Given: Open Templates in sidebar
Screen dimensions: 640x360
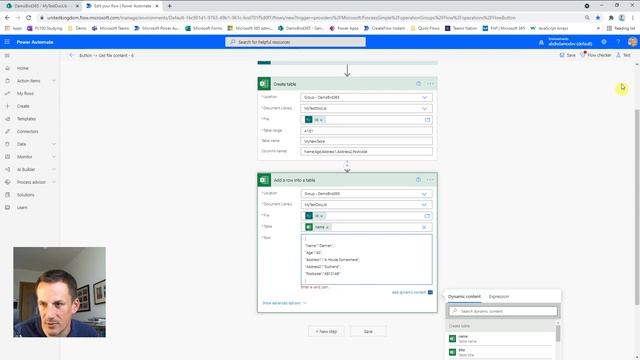Looking at the screenshot, I should tap(27, 119).
